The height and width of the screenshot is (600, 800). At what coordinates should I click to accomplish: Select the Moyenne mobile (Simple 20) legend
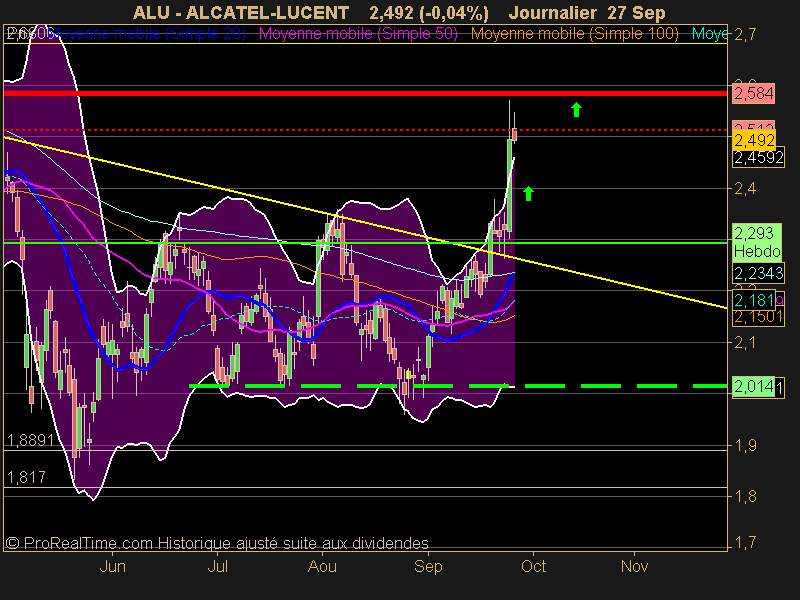point(148,34)
